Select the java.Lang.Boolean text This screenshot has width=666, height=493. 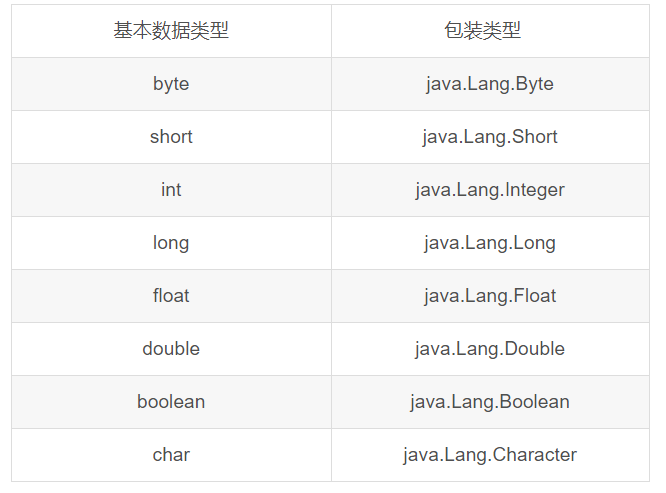(x=490, y=402)
